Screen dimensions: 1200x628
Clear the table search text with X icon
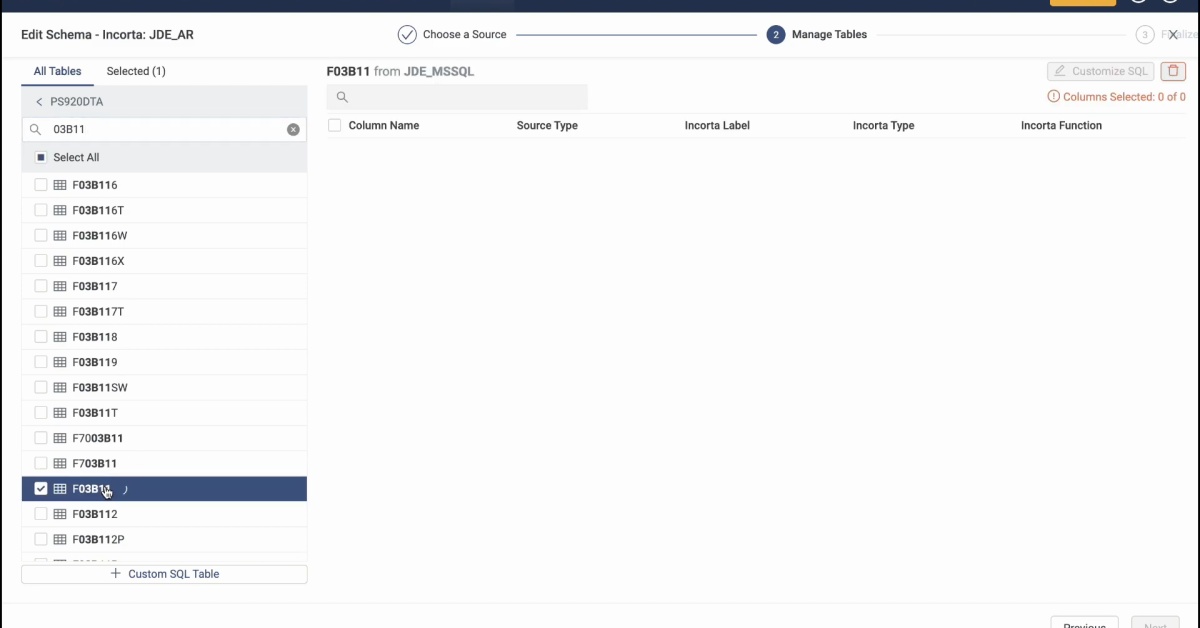(x=293, y=129)
